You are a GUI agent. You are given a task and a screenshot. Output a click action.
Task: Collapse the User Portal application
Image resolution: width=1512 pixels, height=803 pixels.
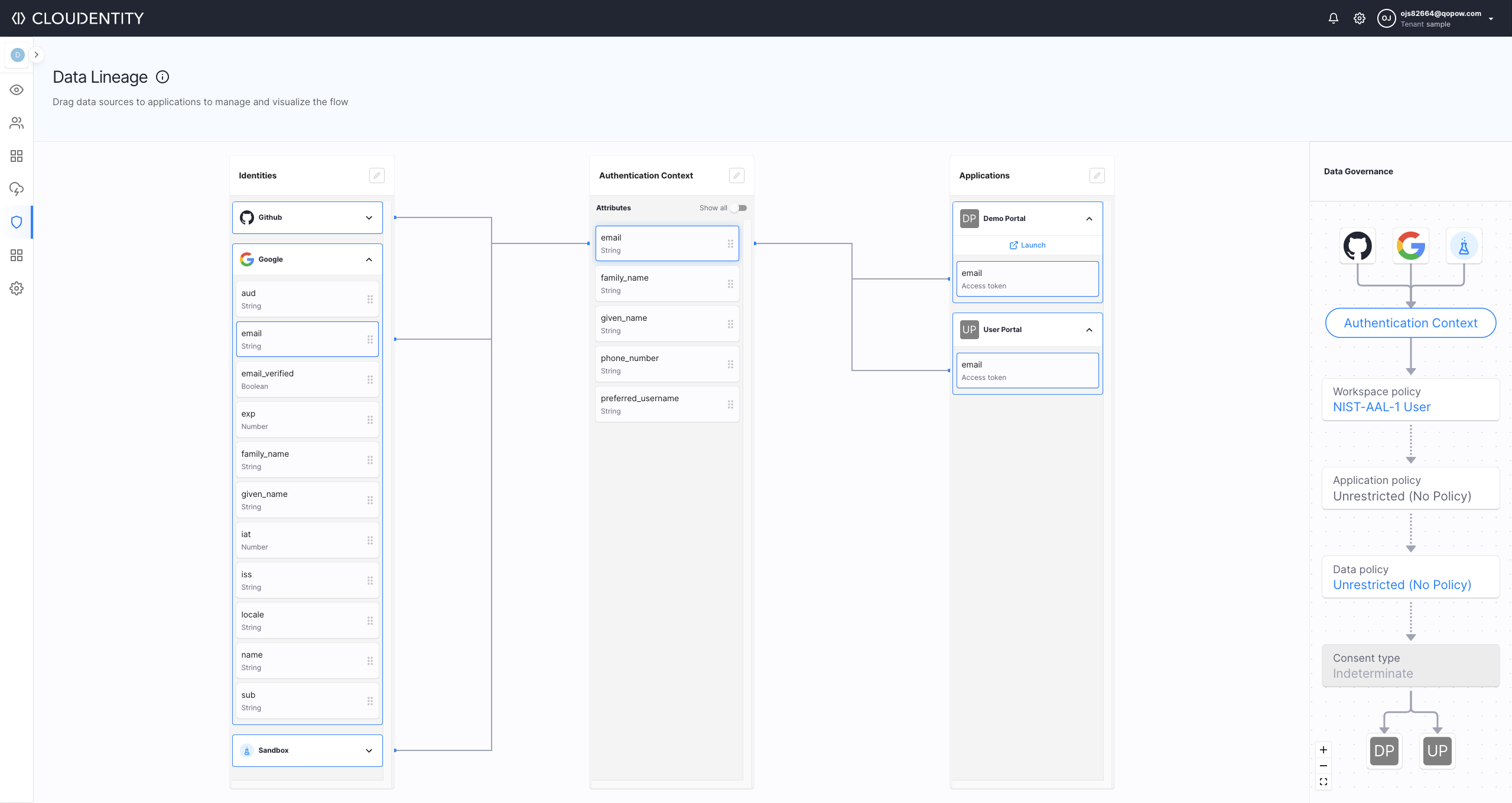pyautogui.click(x=1089, y=330)
